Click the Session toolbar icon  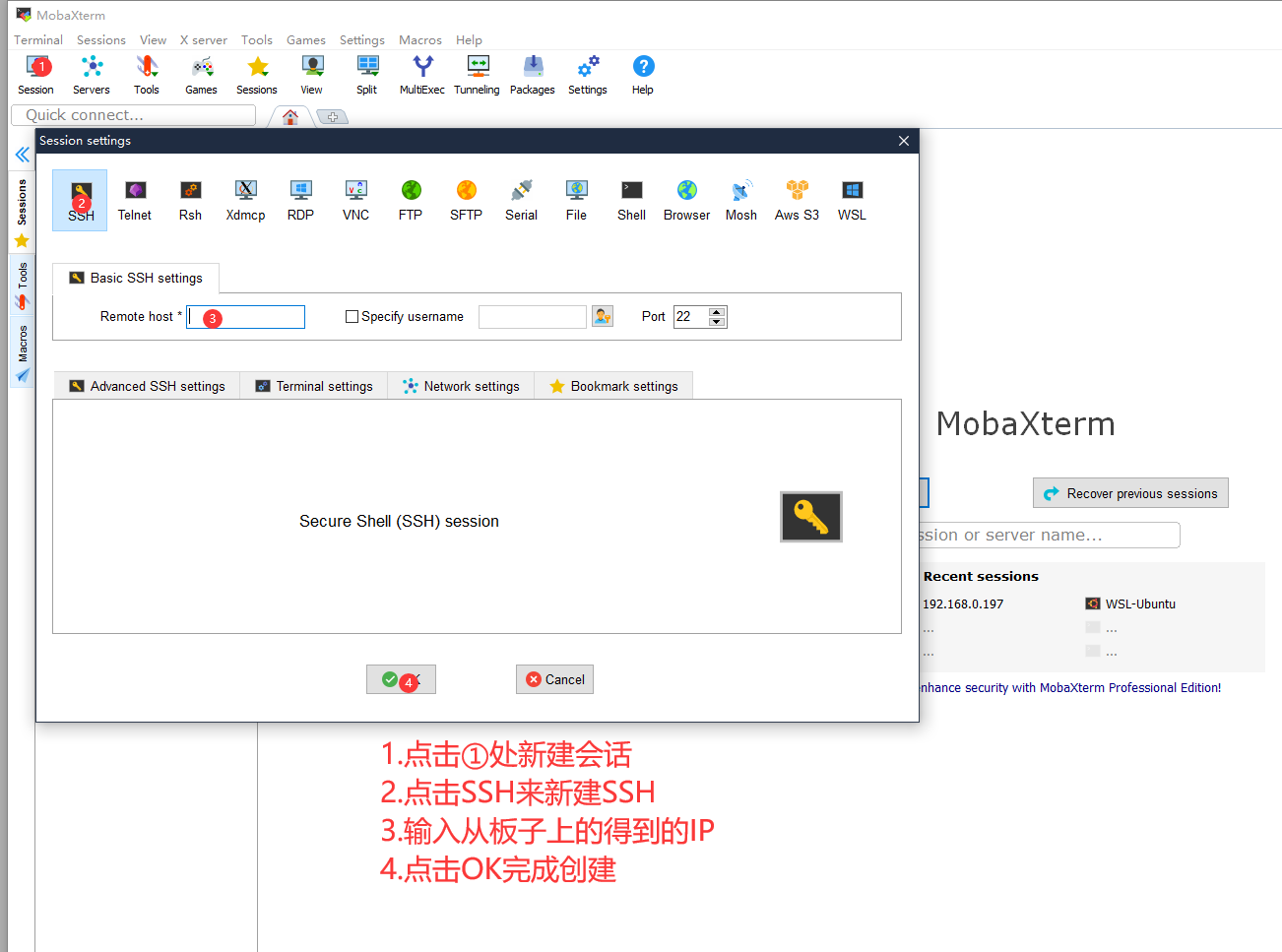[x=36, y=75]
